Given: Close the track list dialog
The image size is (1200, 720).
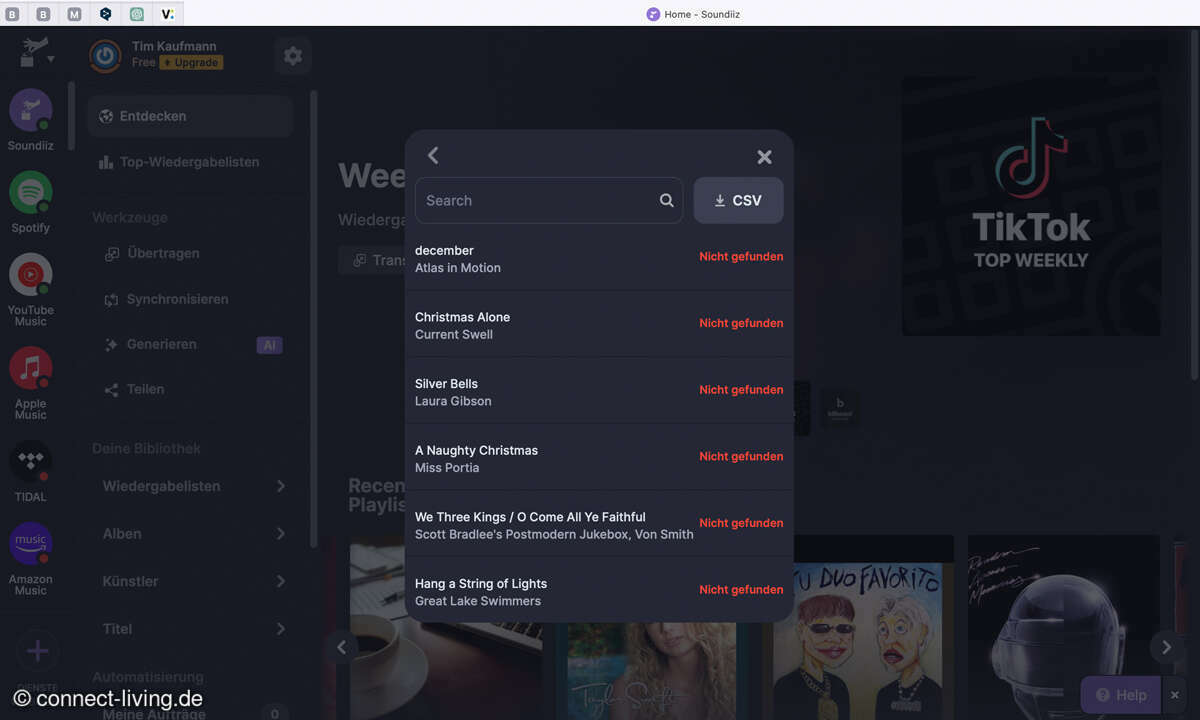Looking at the screenshot, I should pos(764,157).
